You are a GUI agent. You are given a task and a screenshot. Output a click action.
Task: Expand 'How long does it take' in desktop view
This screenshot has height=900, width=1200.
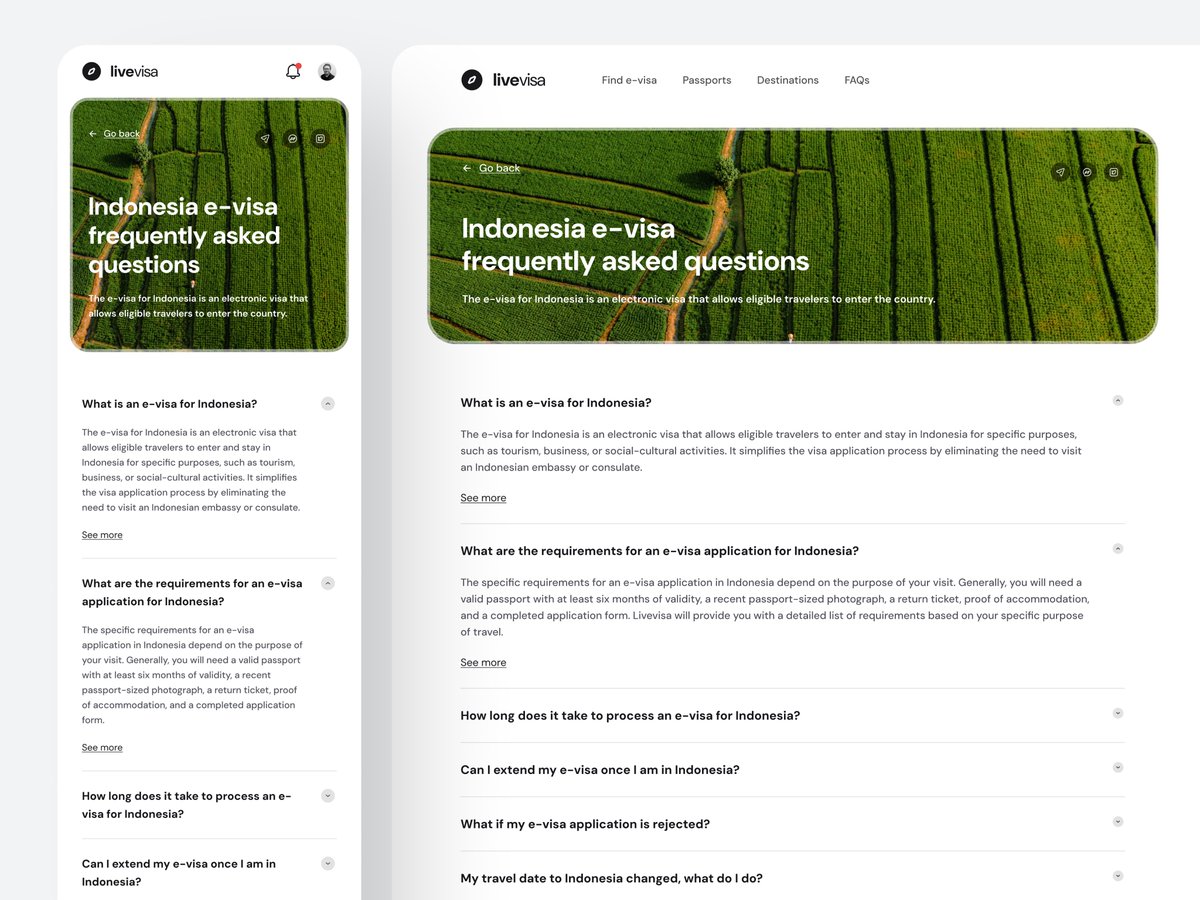click(1118, 713)
